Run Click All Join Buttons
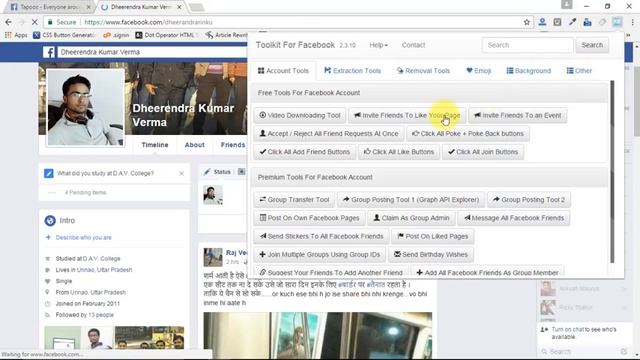This screenshot has width=640, height=360. pos(483,152)
